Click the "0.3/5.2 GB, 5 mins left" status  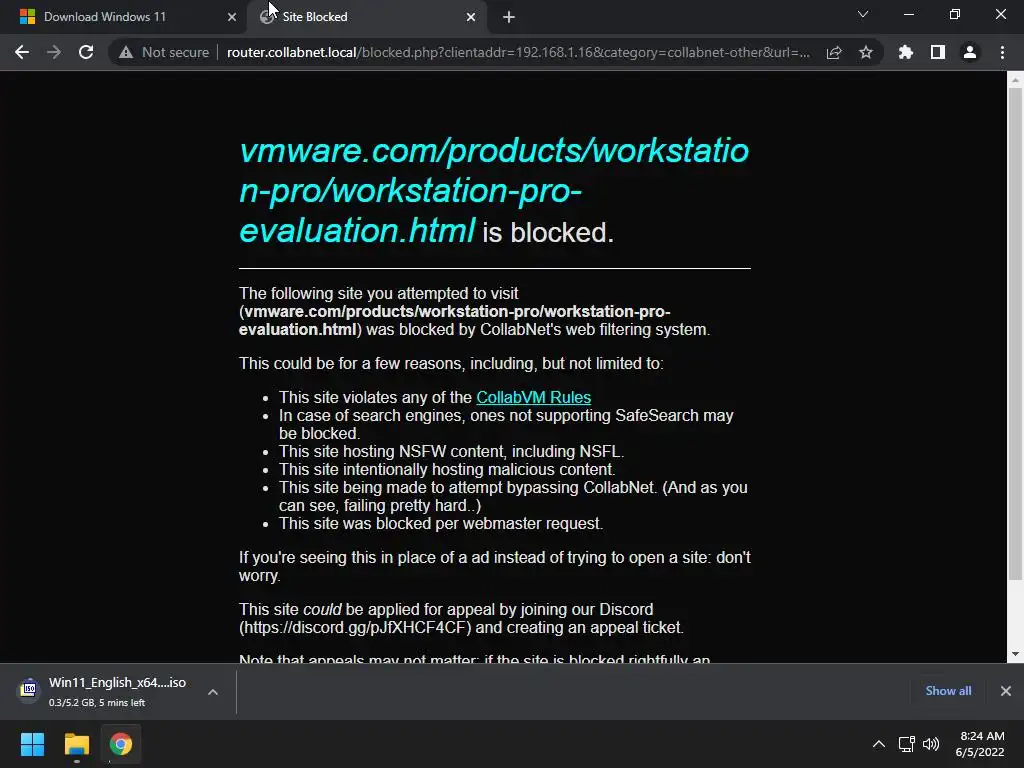[x=97, y=703]
